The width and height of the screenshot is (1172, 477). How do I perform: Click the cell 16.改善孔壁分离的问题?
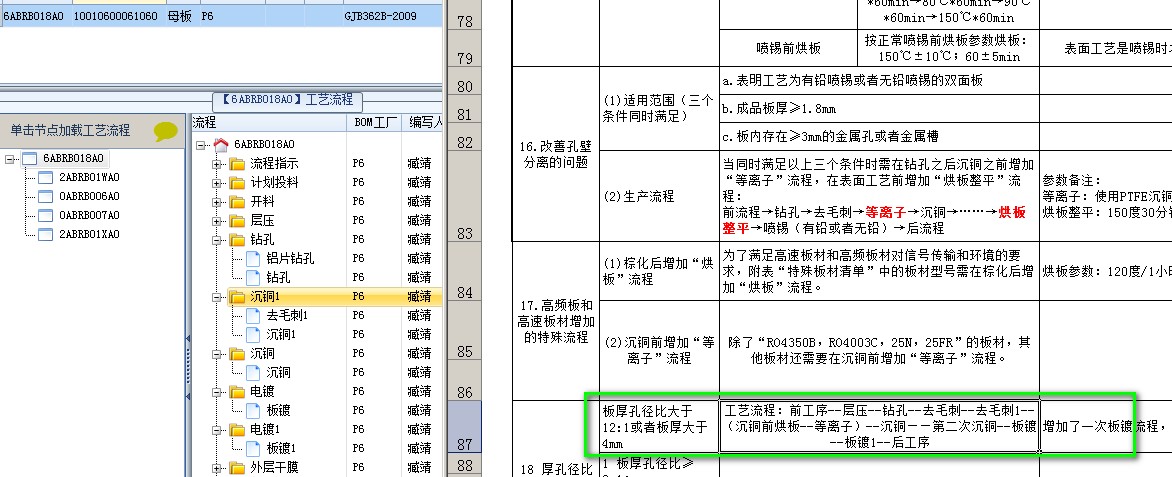(x=555, y=153)
